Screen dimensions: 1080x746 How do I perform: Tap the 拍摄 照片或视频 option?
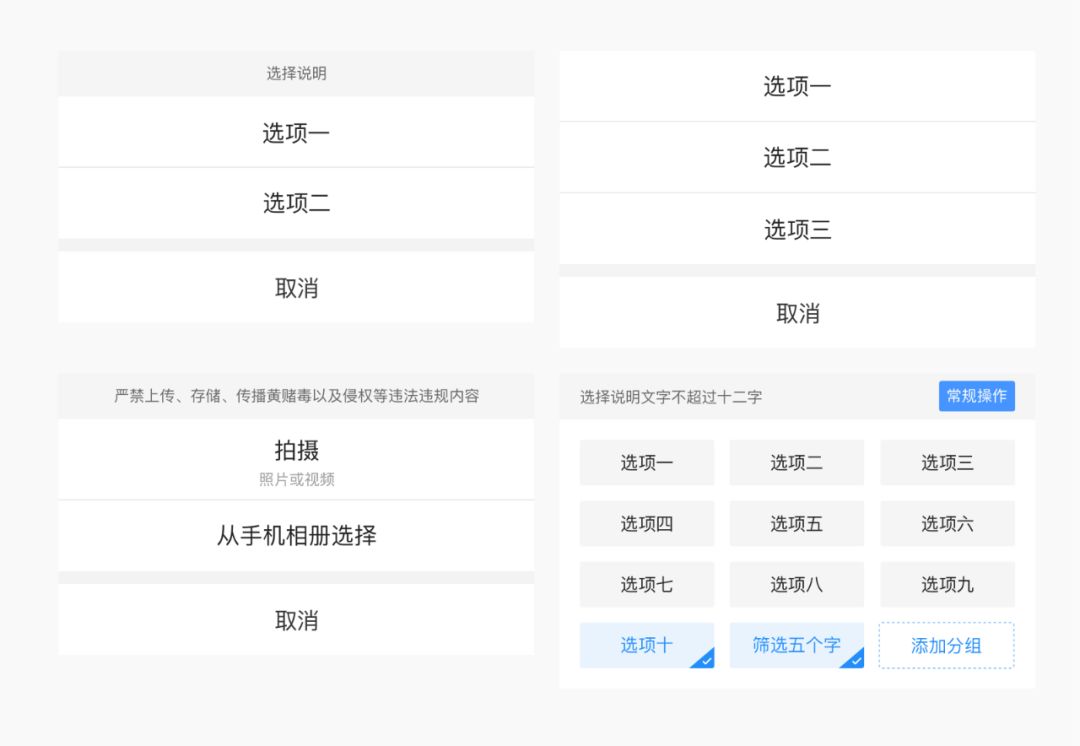(296, 459)
